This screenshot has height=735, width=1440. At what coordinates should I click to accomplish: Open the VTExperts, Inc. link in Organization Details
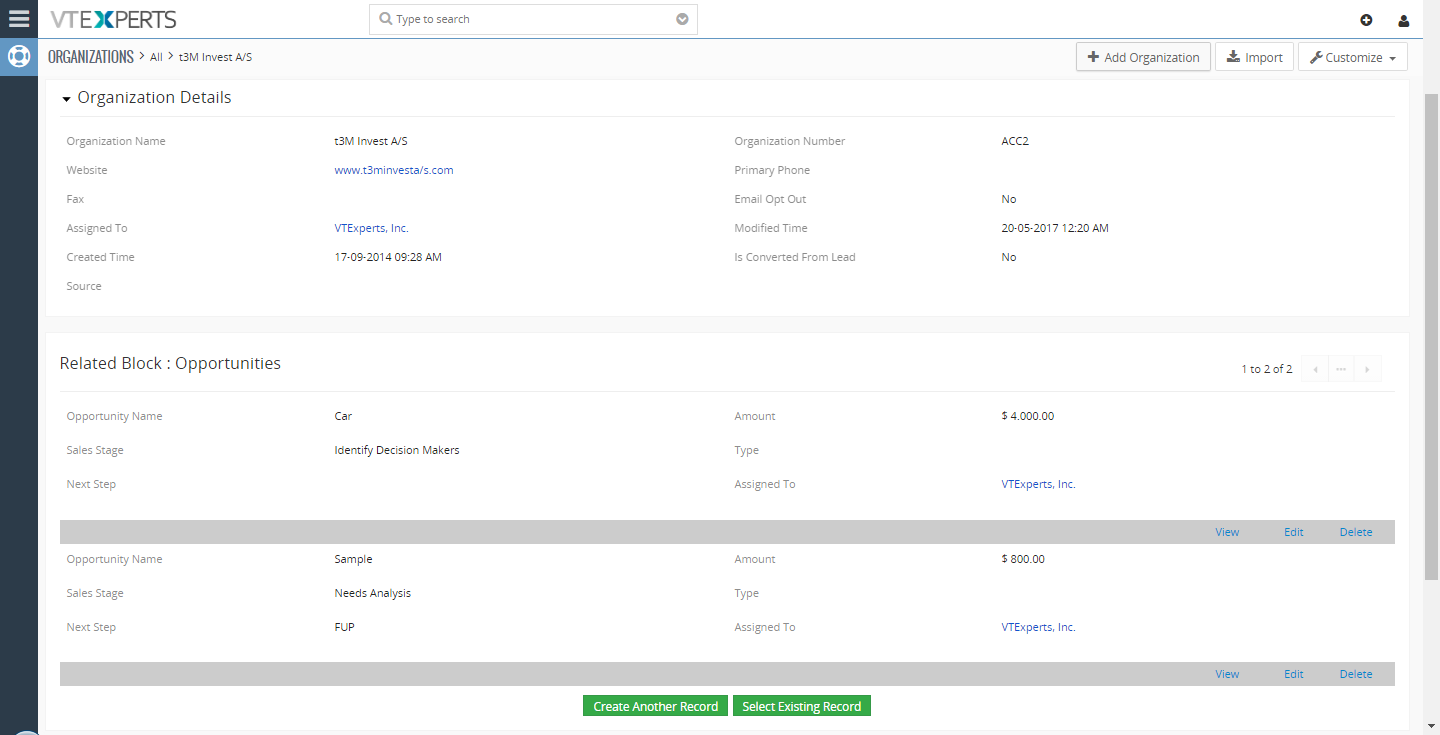[x=371, y=228]
